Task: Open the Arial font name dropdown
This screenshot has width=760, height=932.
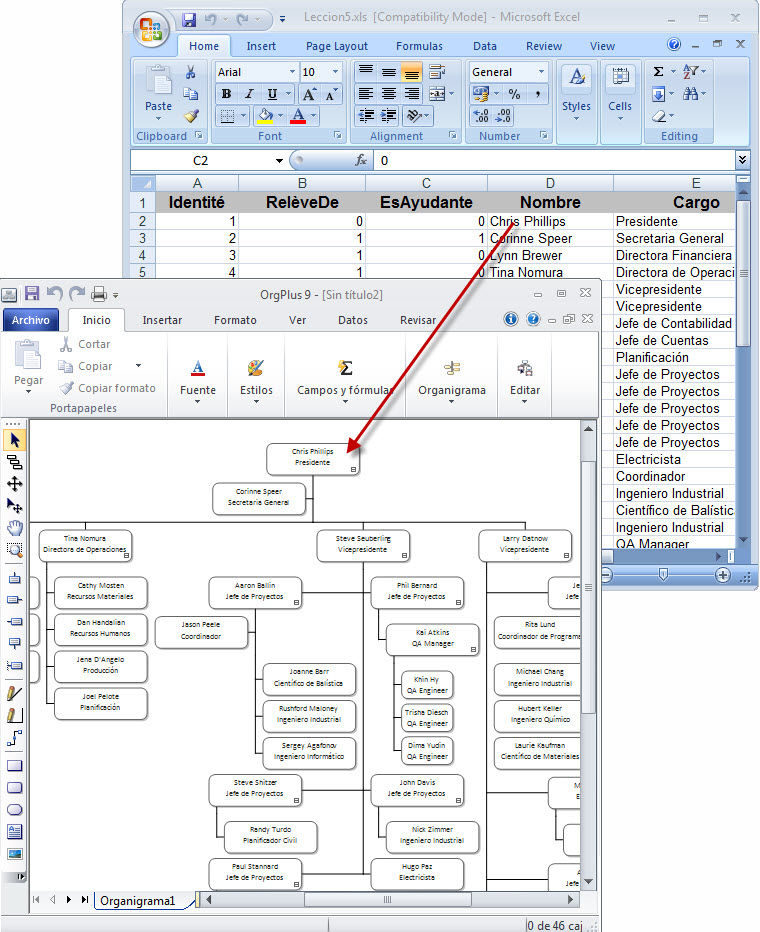Action: pyautogui.click(x=292, y=72)
